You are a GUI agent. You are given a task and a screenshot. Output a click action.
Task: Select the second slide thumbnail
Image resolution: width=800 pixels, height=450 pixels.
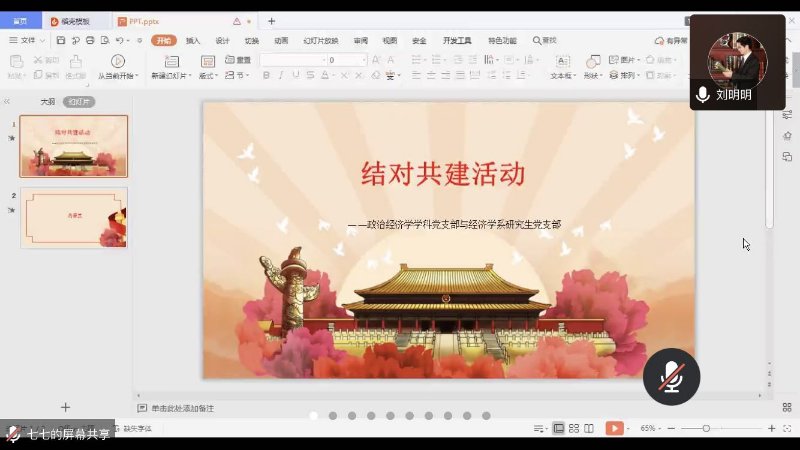click(74, 217)
